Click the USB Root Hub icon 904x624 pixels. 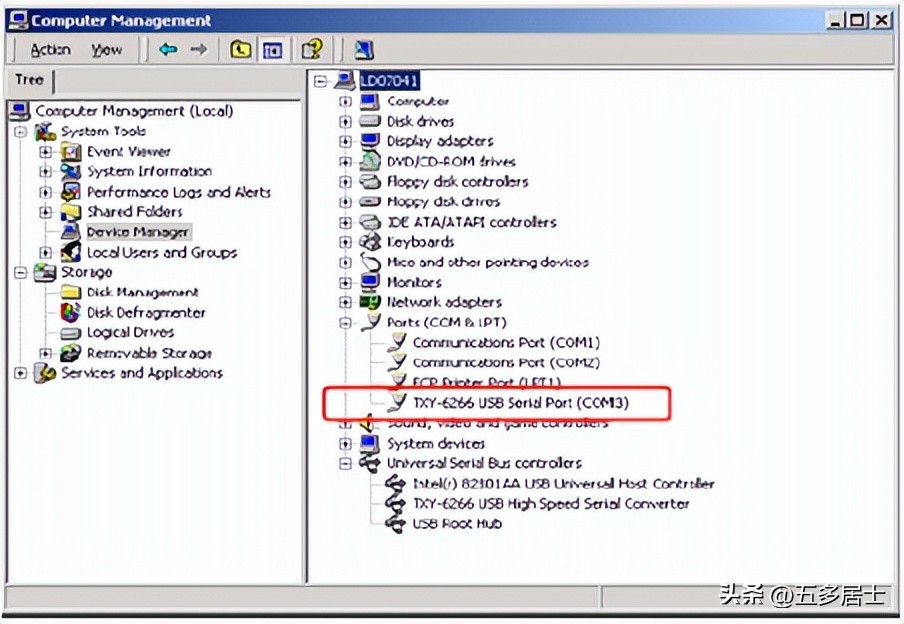click(x=396, y=524)
